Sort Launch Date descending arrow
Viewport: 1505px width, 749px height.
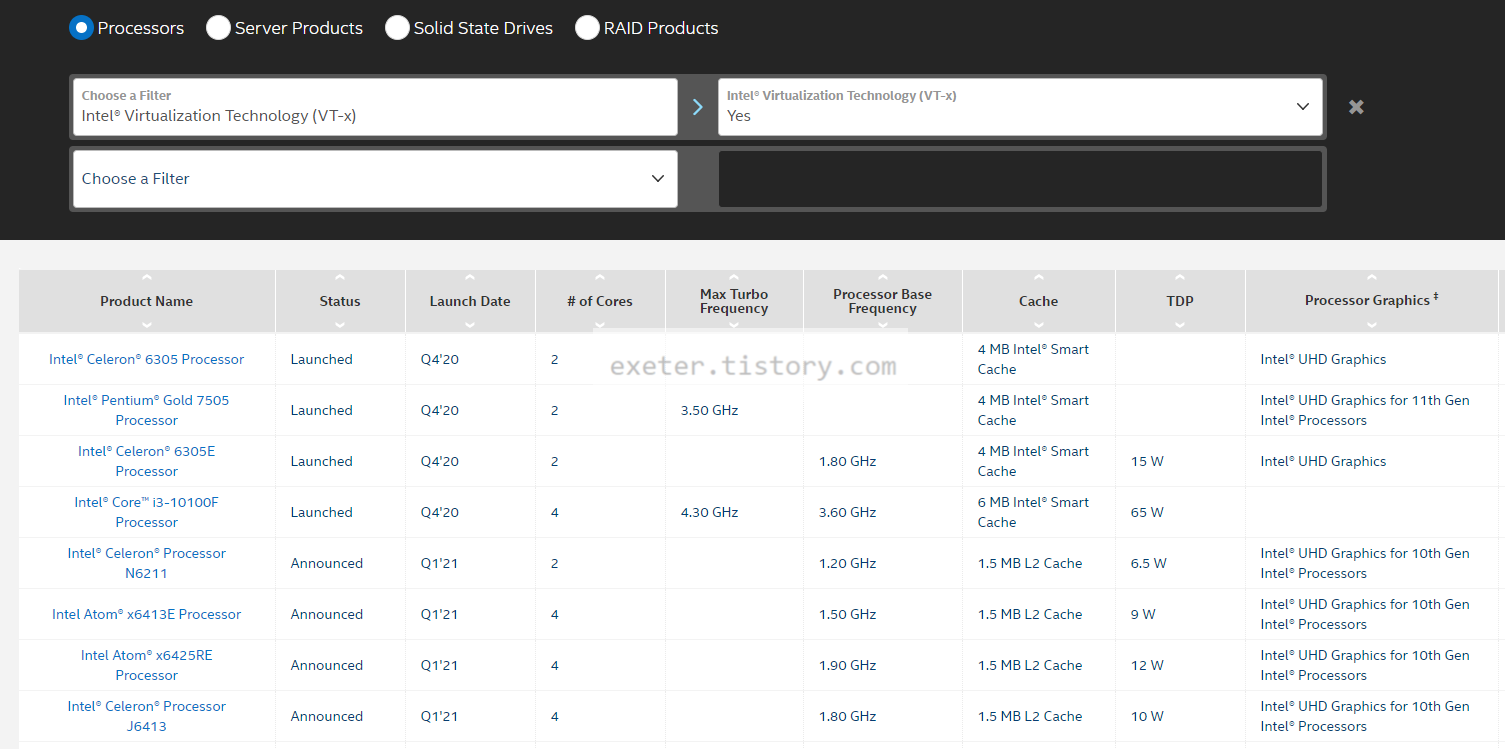[x=470, y=324]
